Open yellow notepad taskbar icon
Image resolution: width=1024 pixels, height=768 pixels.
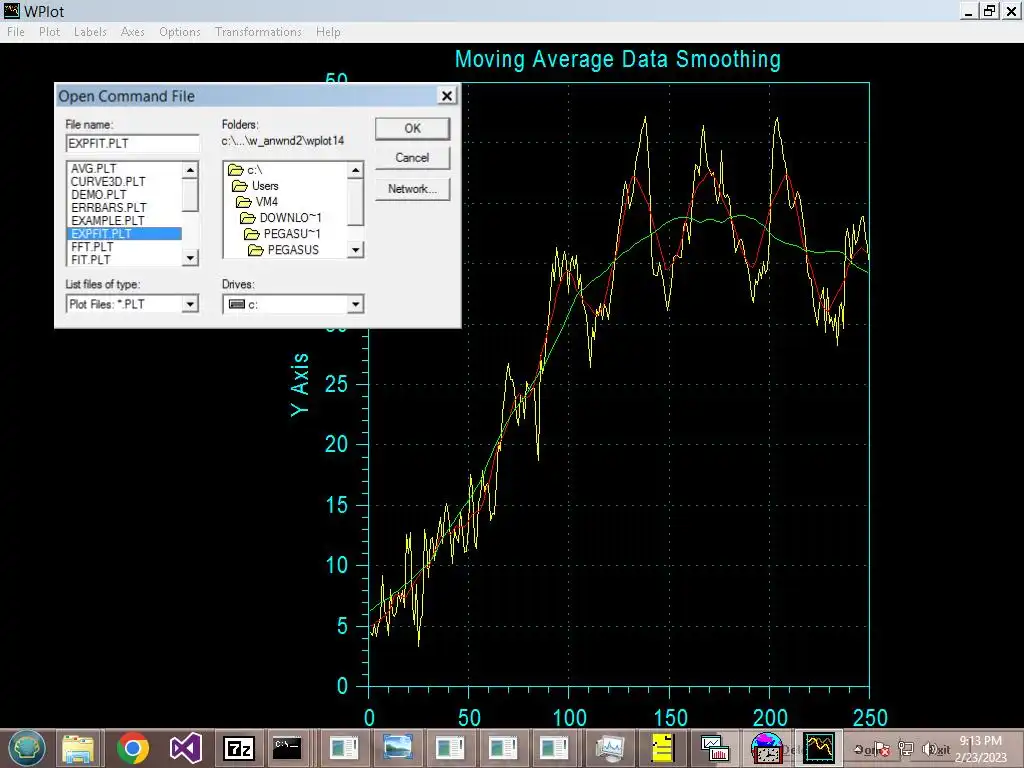[662, 748]
